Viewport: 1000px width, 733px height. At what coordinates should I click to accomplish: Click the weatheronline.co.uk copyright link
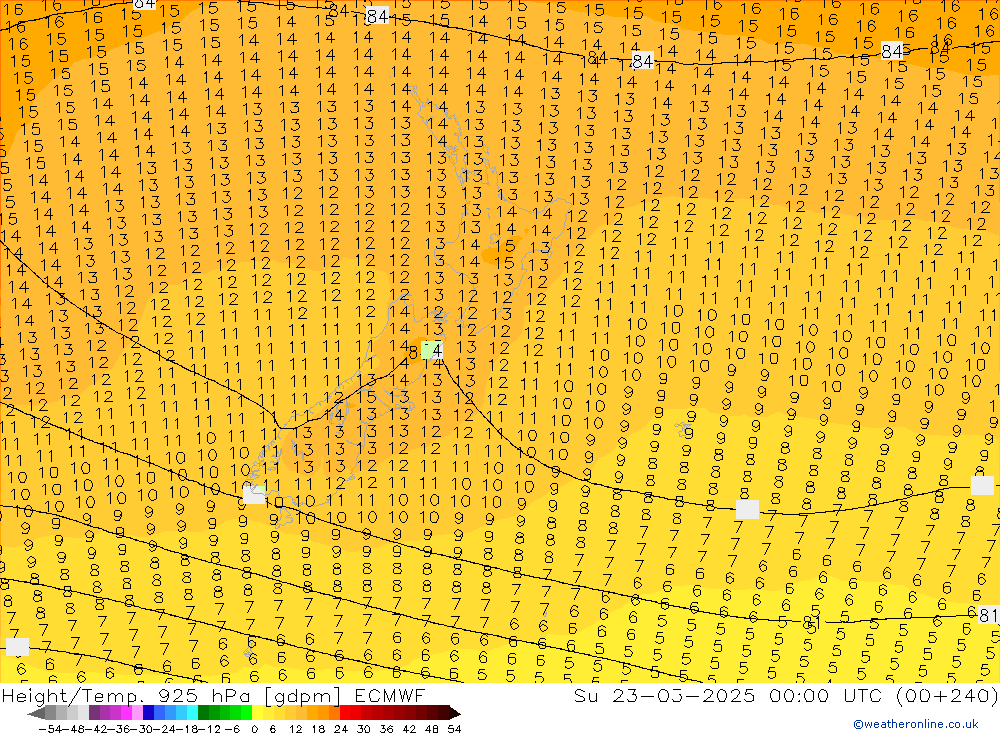pyautogui.click(x=916, y=724)
